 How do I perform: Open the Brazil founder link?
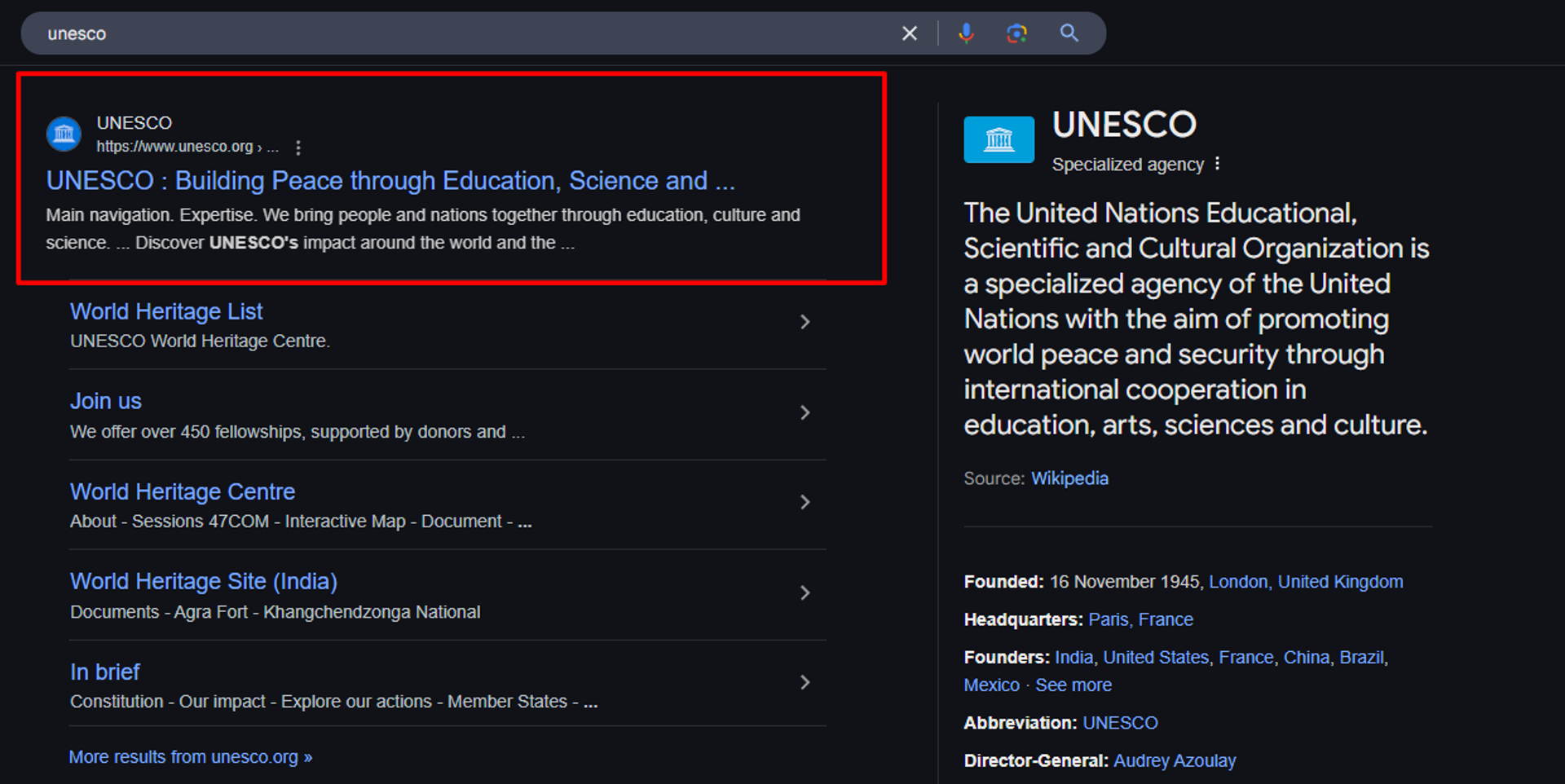(1362, 657)
